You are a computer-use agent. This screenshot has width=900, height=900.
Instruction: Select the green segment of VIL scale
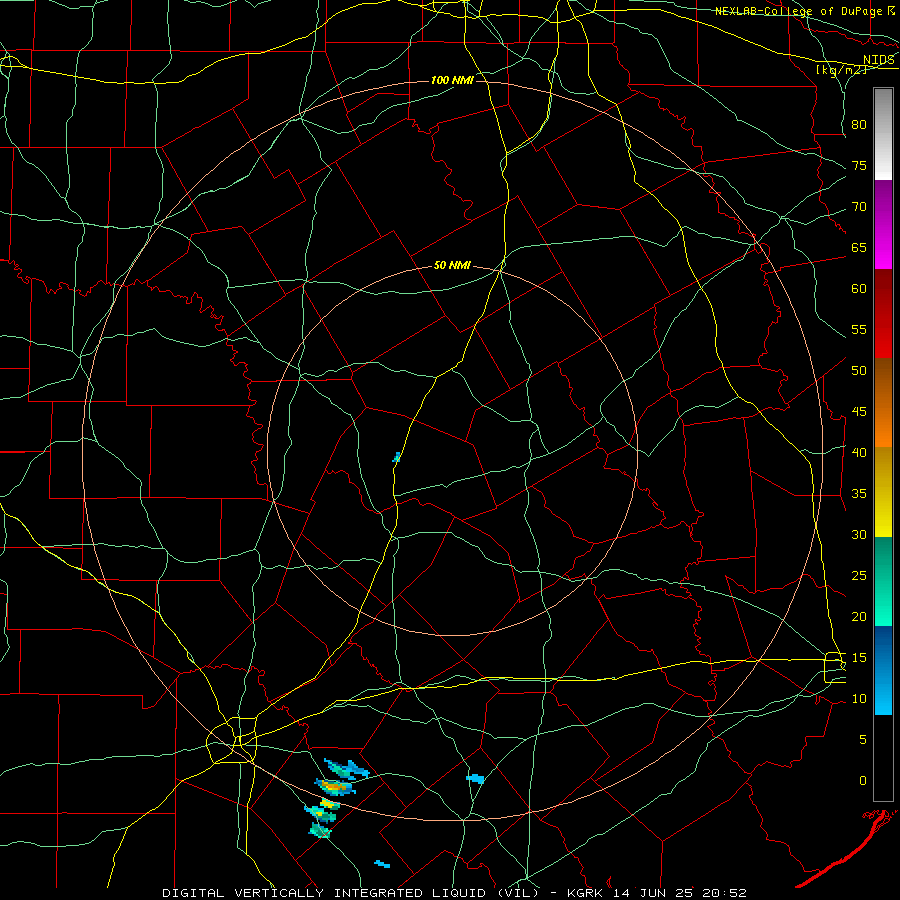pos(883,581)
